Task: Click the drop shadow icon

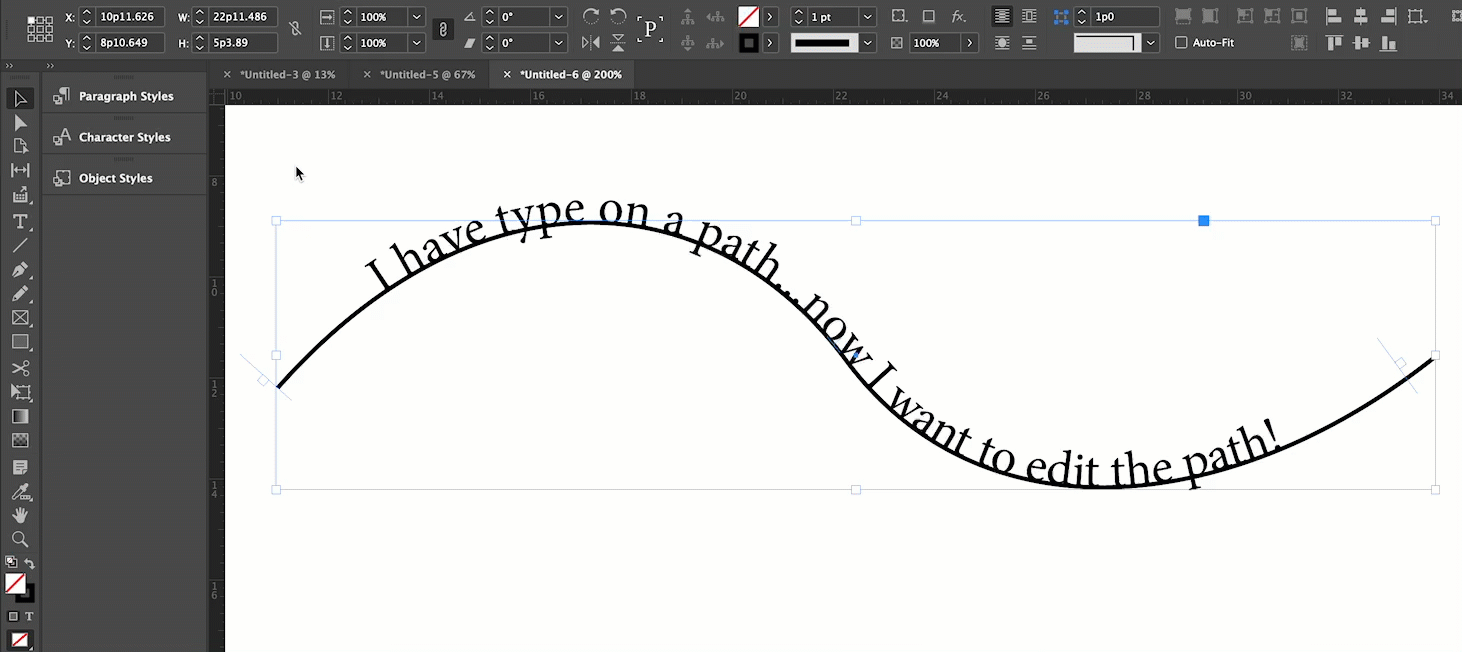Action: [929, 16]
